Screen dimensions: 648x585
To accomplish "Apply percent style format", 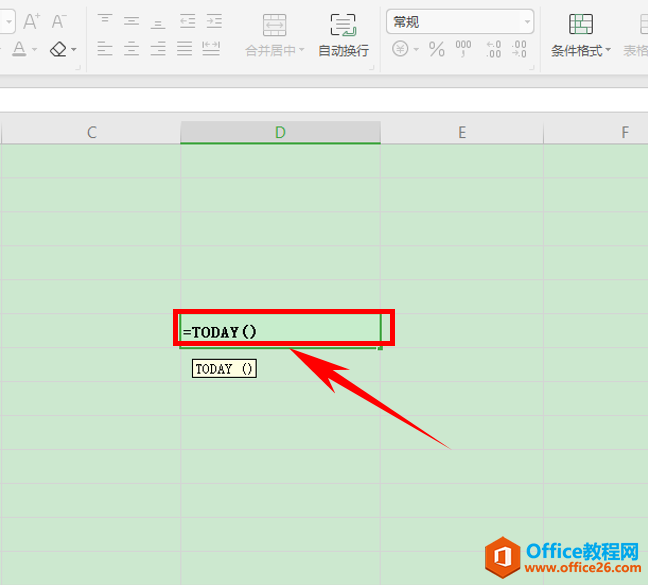I will click(x=436, y=49).
